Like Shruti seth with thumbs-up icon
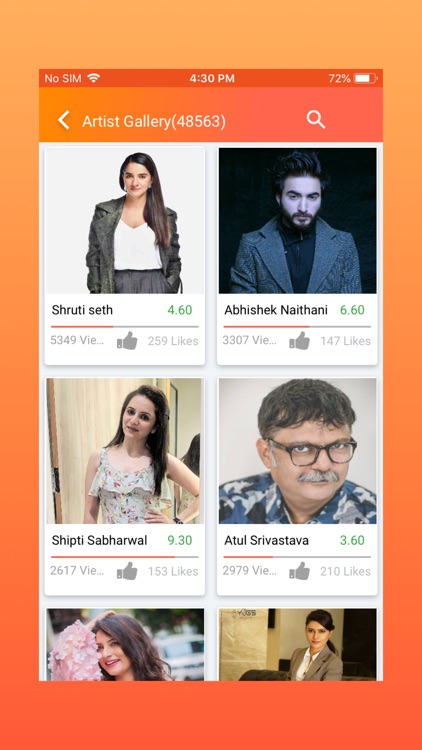This screenshot has width=422, height=750. pyautogui.click(x=127, y=341)
